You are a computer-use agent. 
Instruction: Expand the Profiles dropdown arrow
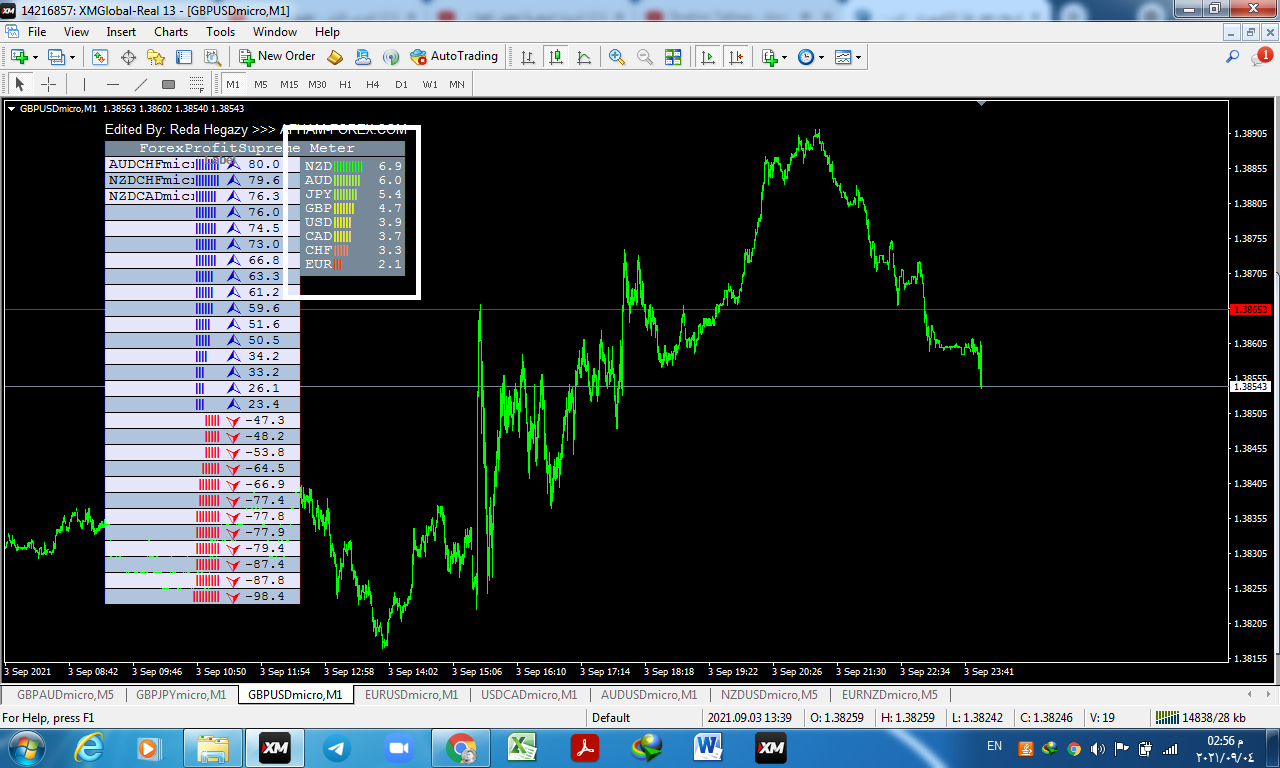tap(72, 57)
